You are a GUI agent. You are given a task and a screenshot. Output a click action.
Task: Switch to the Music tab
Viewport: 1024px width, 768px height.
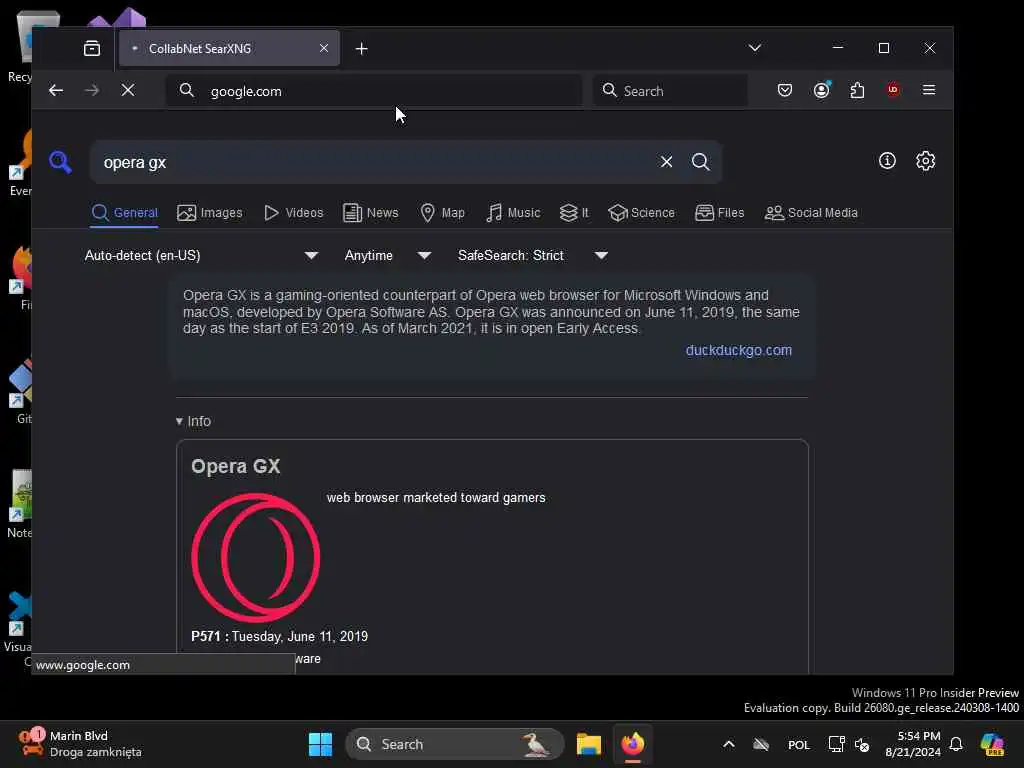513,213
